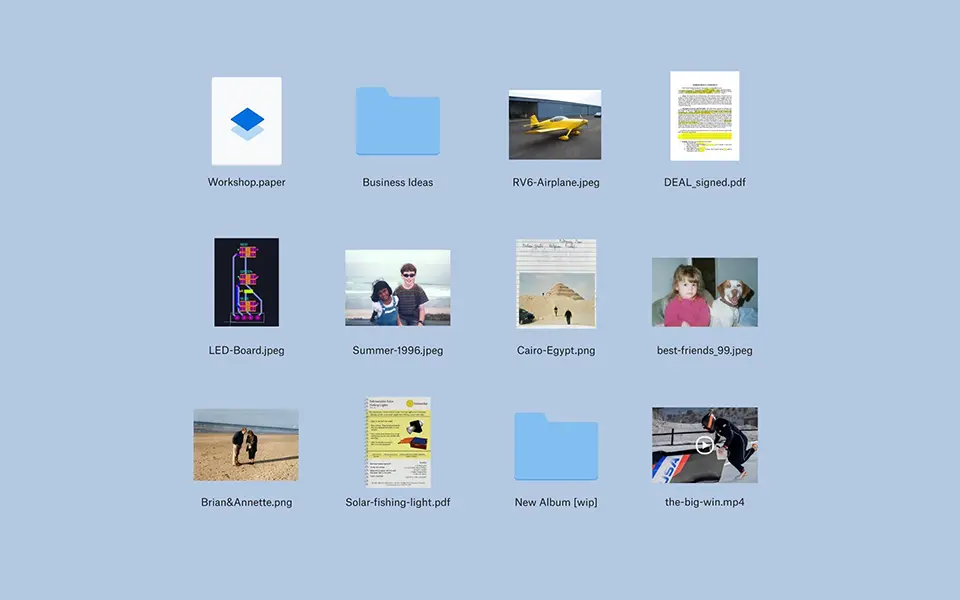Image resolution: width=960 pixels, height=600 pixels.
Task: Click the 'the-big-win.mp4' filename label
Action: coord(704,502)
